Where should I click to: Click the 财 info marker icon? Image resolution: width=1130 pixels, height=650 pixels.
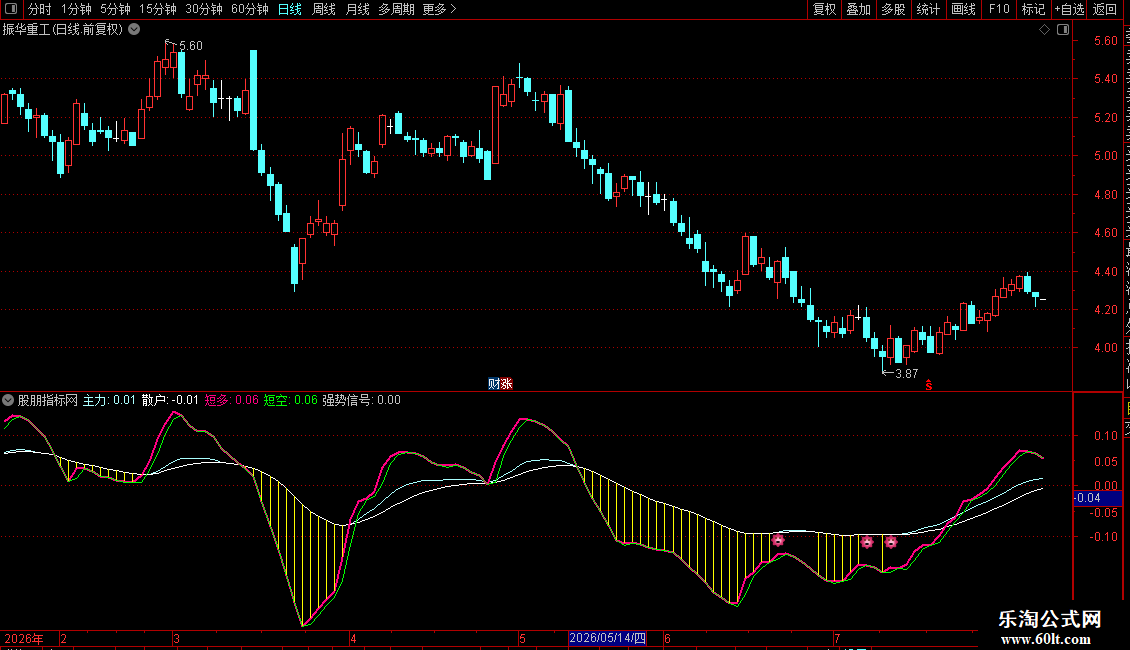tap(494, 384)
